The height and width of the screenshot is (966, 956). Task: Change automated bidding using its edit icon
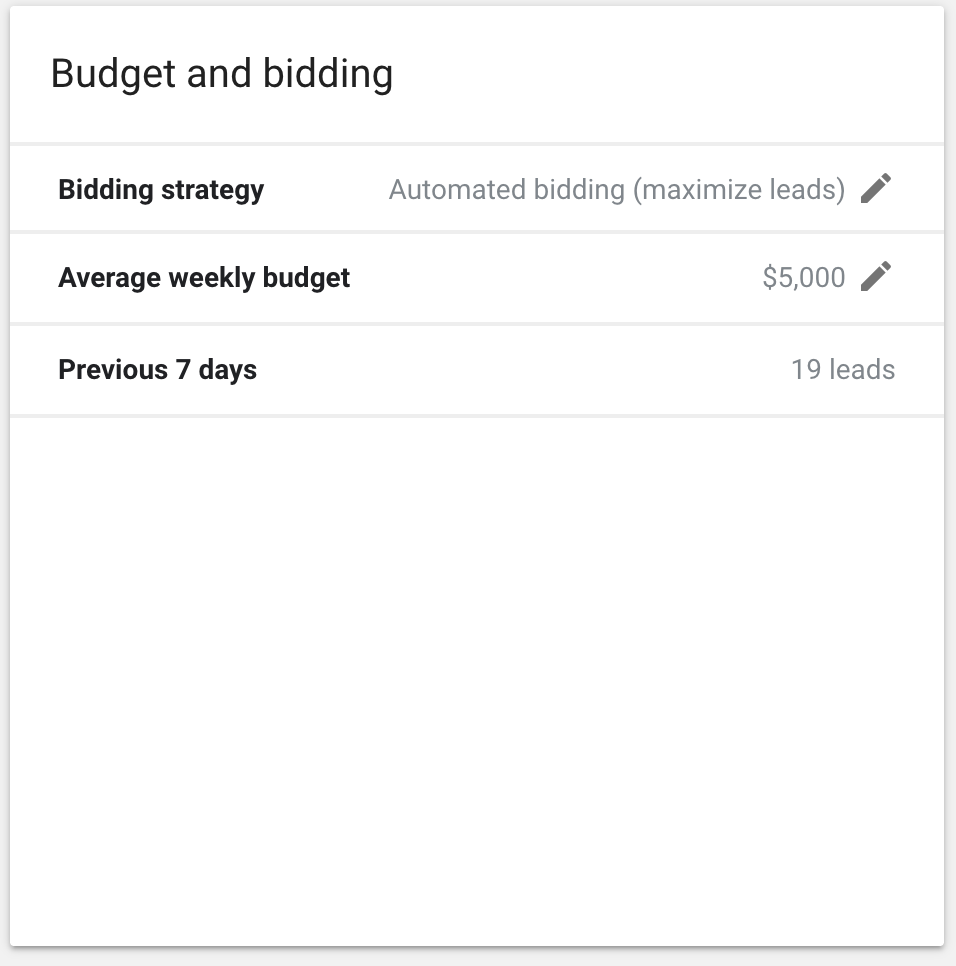[x=875, y=188]
